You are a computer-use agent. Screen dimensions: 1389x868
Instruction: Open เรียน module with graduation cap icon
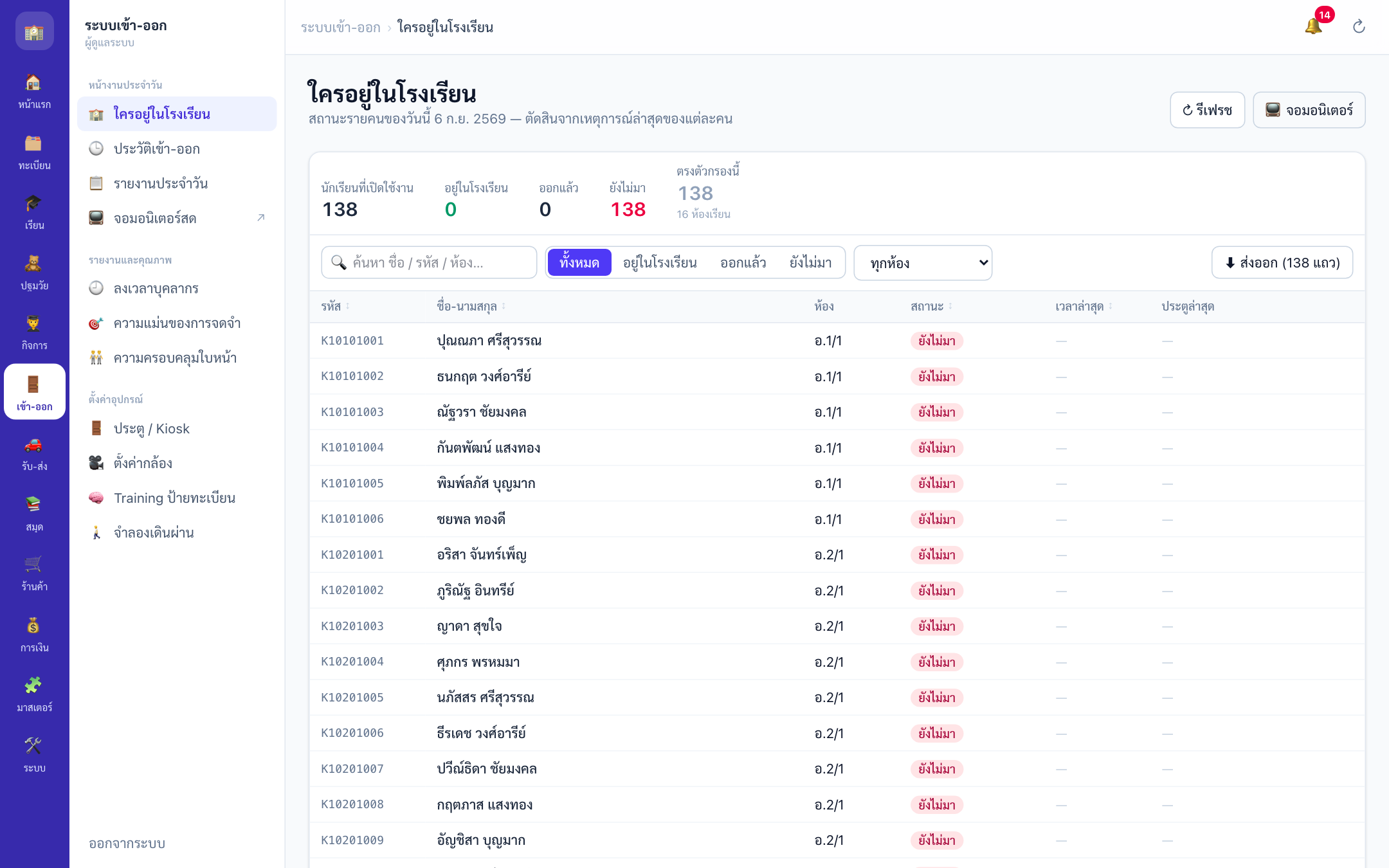click(x=35, y=212)
